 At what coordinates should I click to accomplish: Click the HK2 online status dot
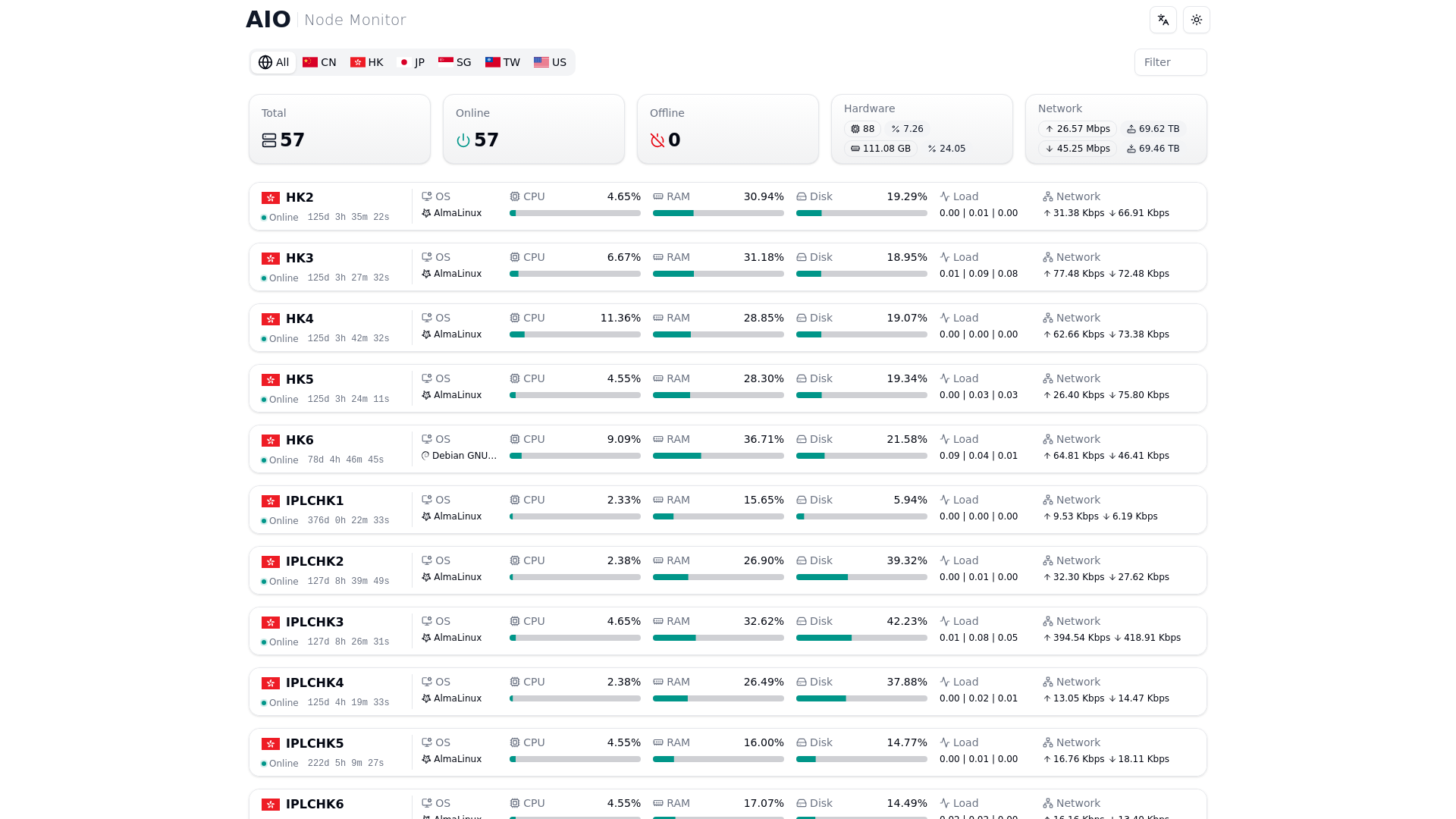coord(264,218)
